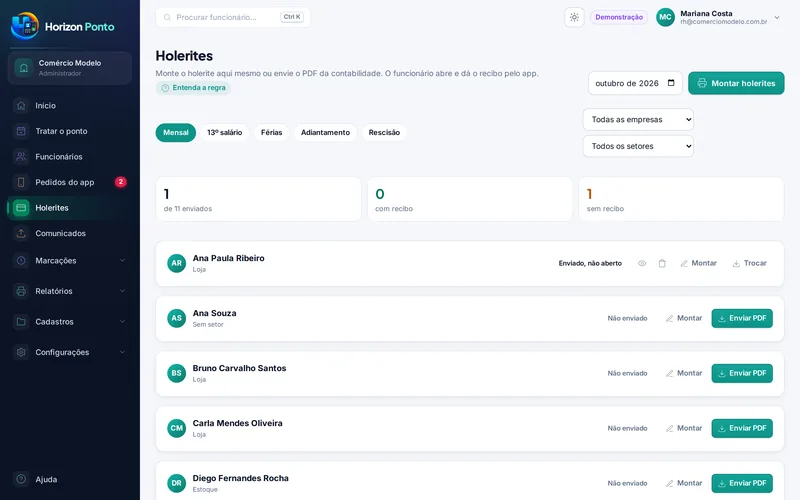Delete Ana Paula Ribeiro's holerite trash icon
Image resolution: width=800 pixels, height=500 pixels.
tap(662, 263)
